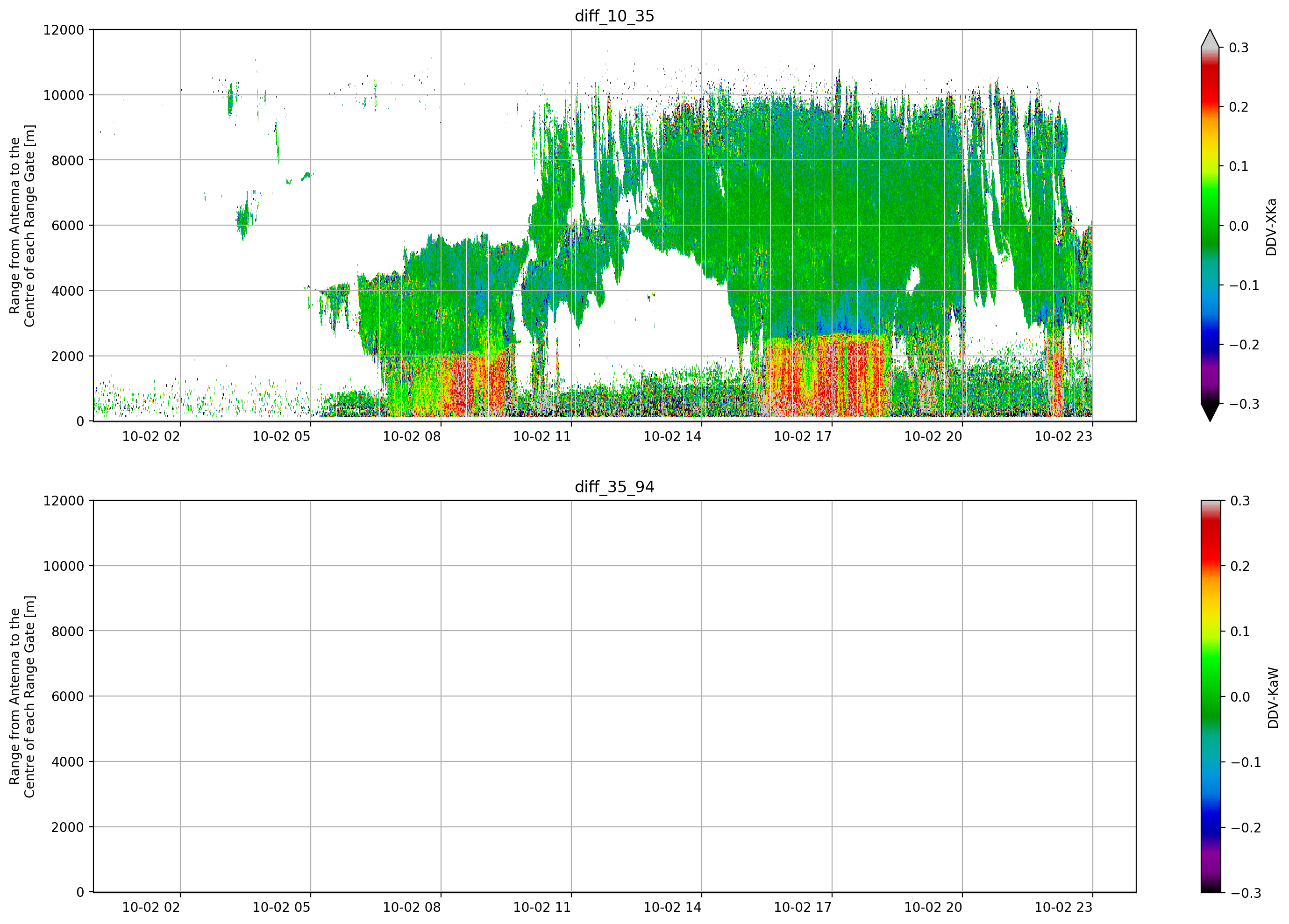This screenshot has height=924, width=1289.
Task: Click the 10-02 14 tick label on the top plot
Action: click(672, 436)
